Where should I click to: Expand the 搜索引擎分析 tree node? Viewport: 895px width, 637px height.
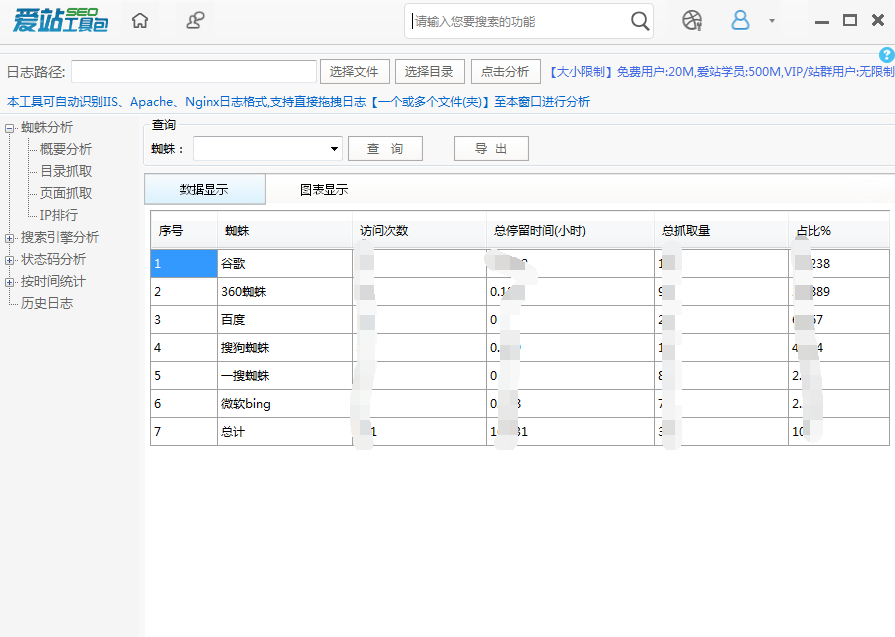point(9,238)
